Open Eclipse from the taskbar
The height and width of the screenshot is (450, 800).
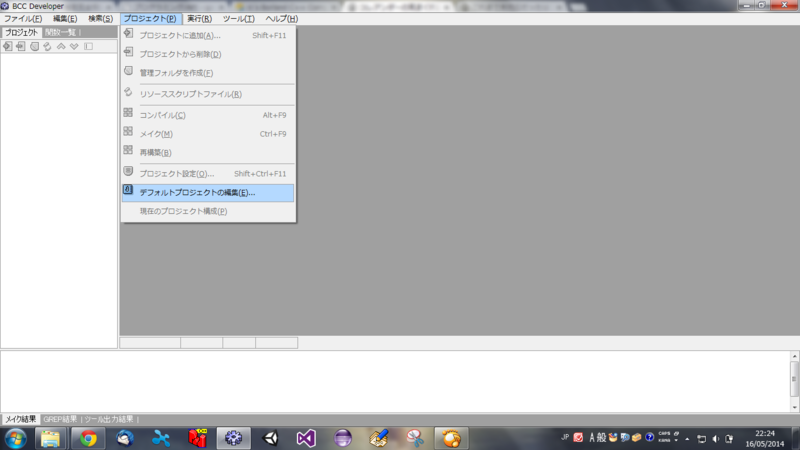tap(343, 439)
